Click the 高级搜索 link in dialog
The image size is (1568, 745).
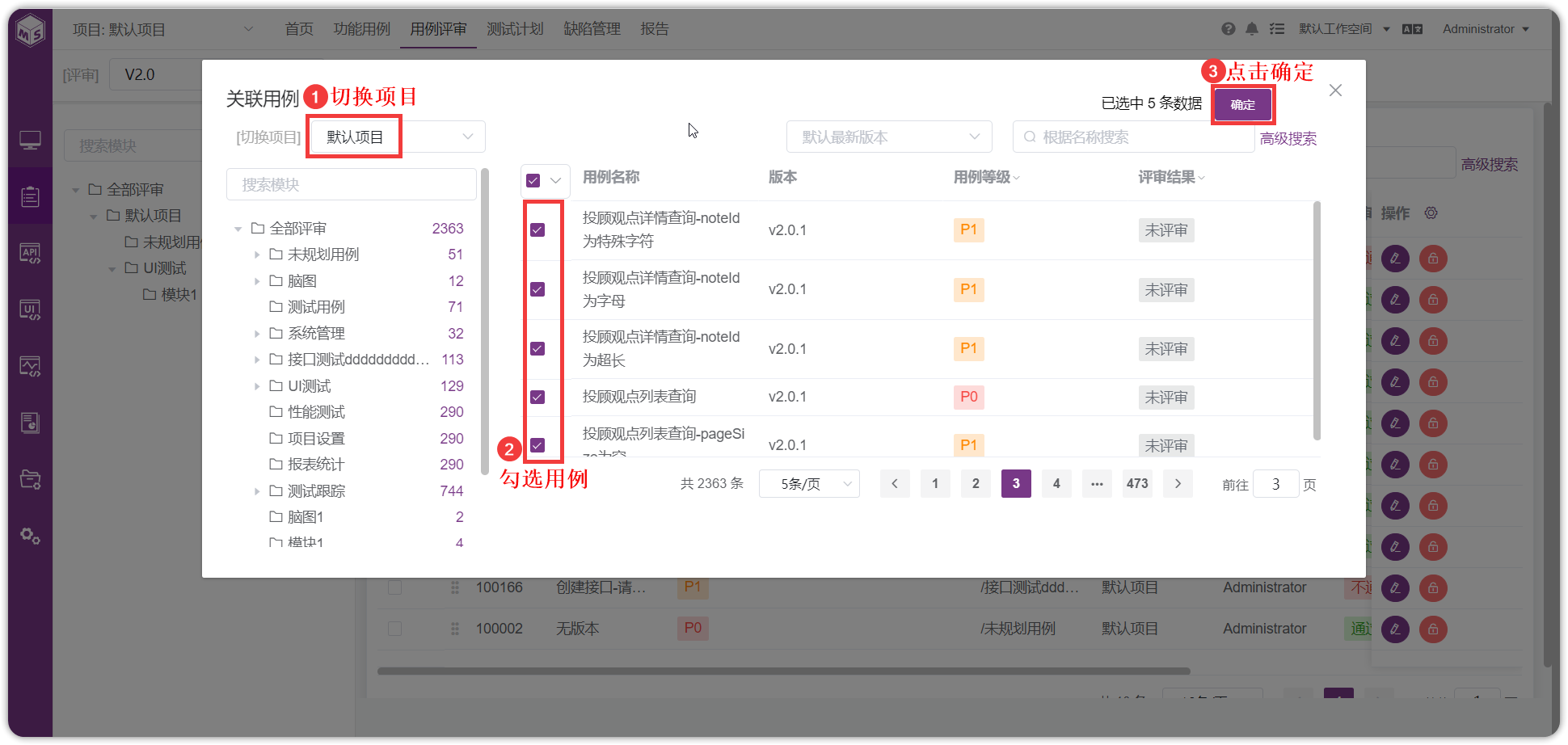[x=1288, y=138]
